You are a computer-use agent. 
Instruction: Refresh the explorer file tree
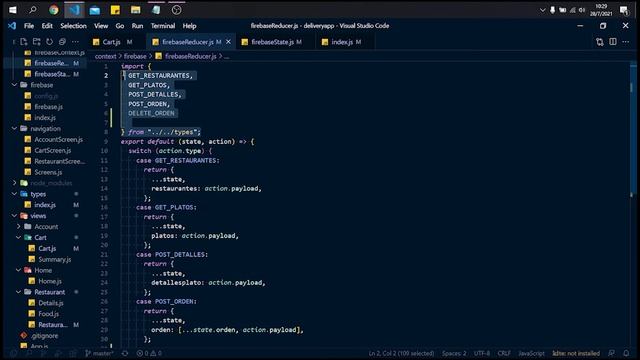(x=49, y=42)
